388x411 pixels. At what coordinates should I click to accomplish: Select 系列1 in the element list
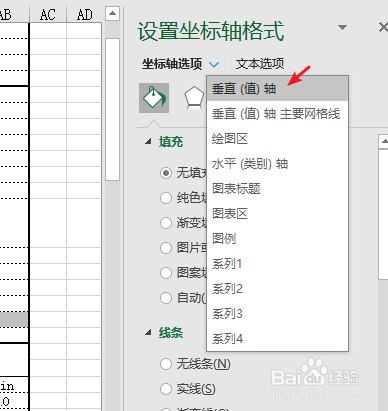277,264
